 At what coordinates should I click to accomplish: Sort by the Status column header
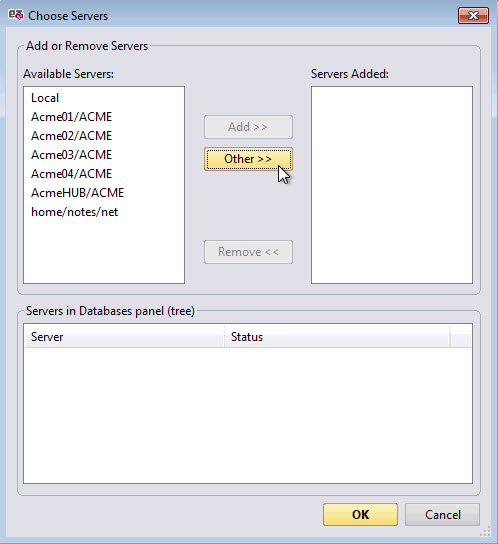point(337,337)
